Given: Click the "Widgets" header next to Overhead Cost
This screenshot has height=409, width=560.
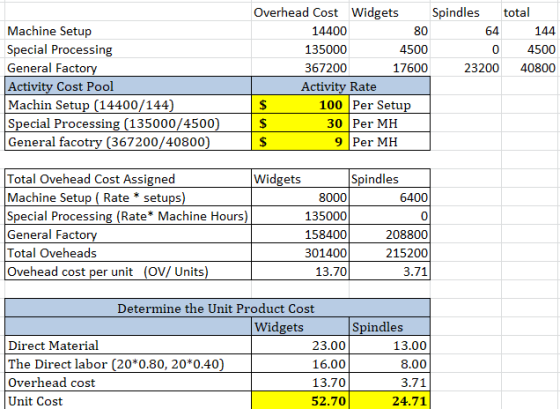Looking at the screenshot, I should (x=390, y=13).
